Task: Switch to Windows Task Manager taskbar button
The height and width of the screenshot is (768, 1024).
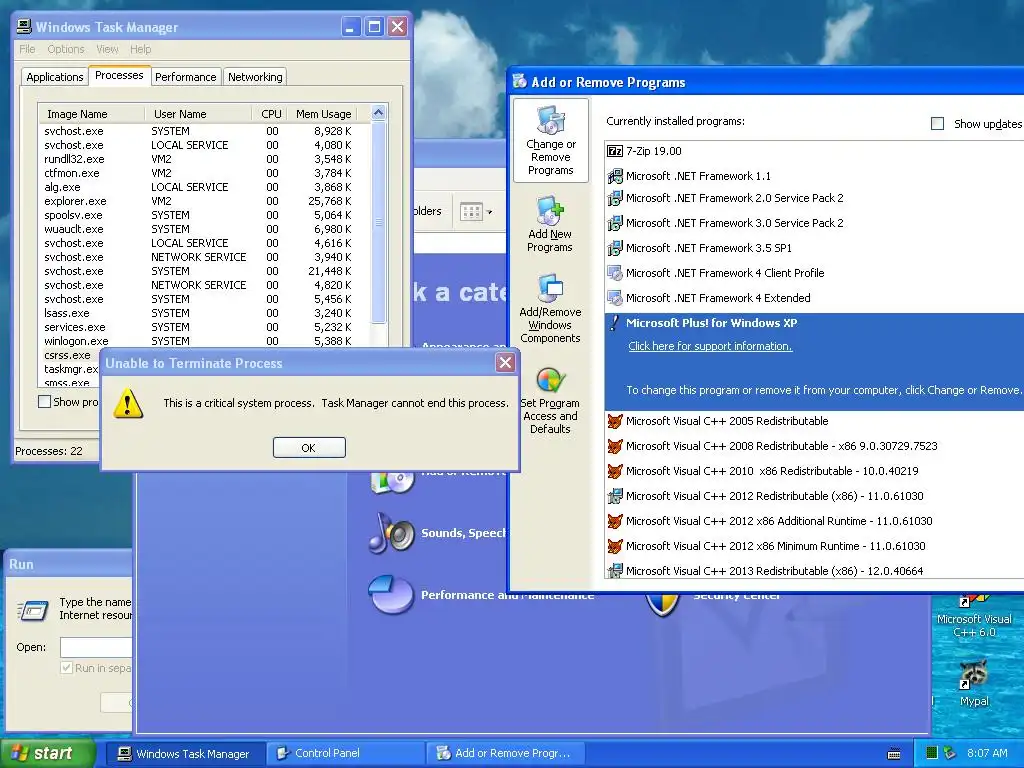Action: pos(185,753)
